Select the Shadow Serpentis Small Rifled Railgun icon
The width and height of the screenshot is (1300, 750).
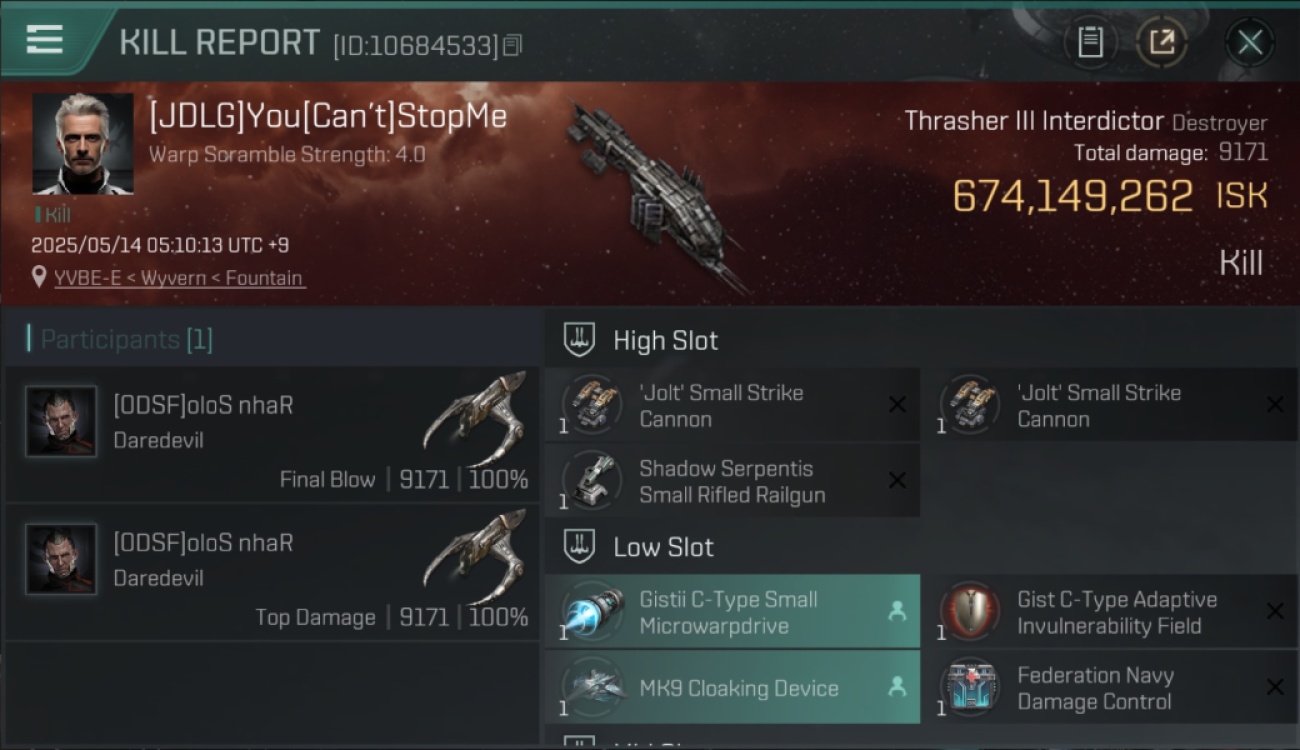tap(592, 481)
